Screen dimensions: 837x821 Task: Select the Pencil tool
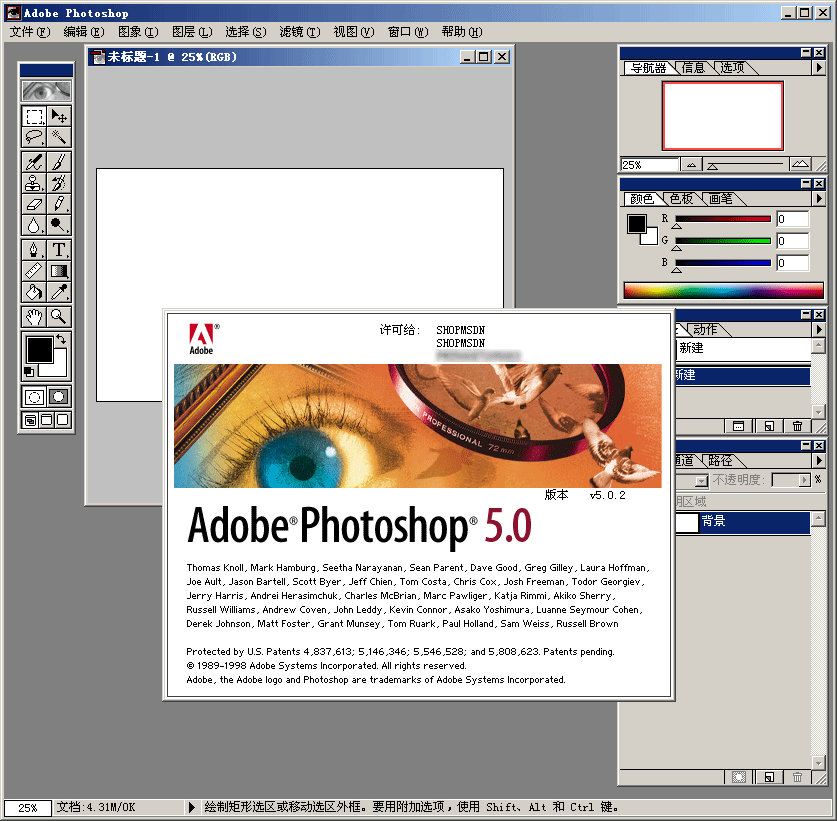(x=59, y=203)
